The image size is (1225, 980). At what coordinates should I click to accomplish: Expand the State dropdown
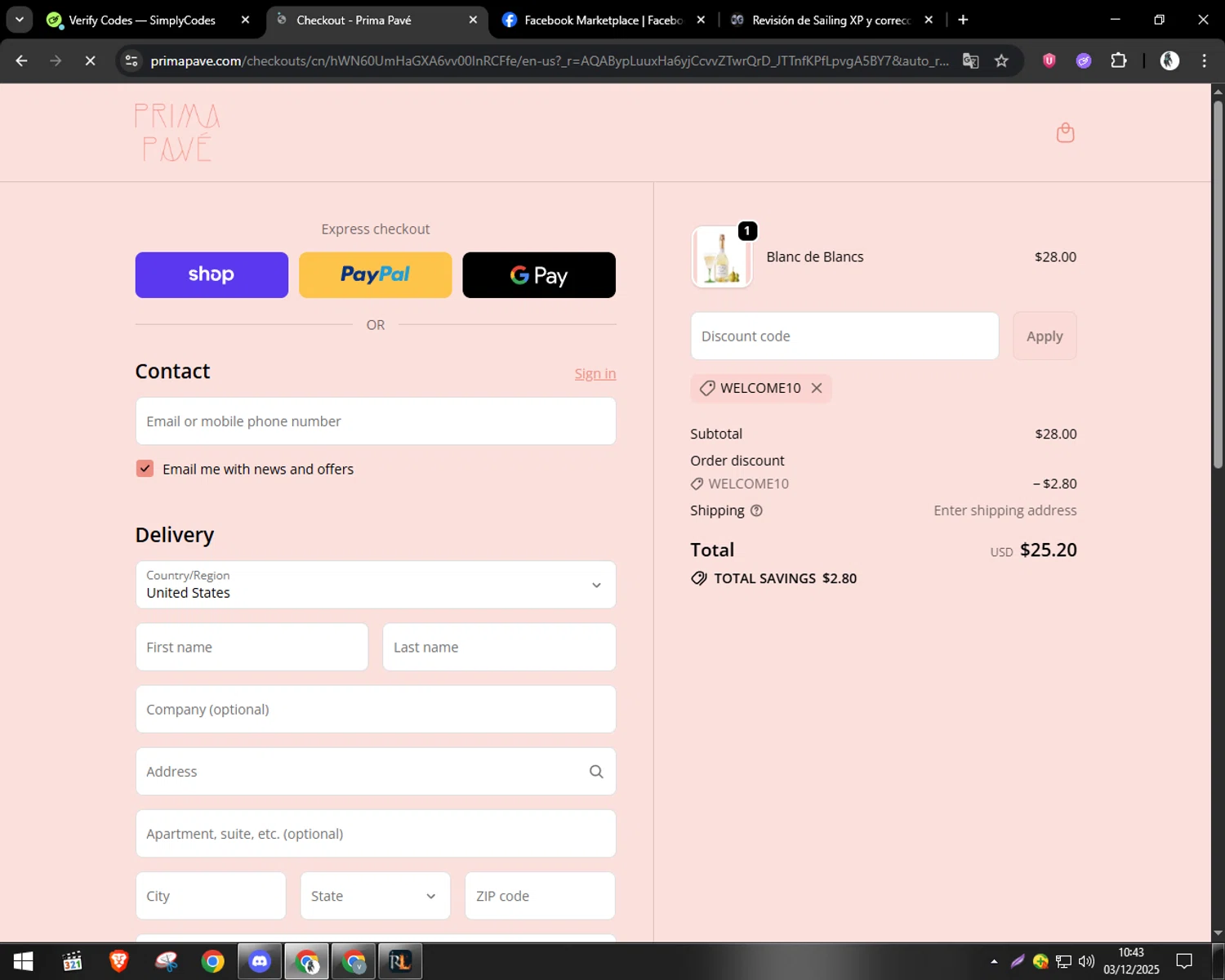click(376, 896)
